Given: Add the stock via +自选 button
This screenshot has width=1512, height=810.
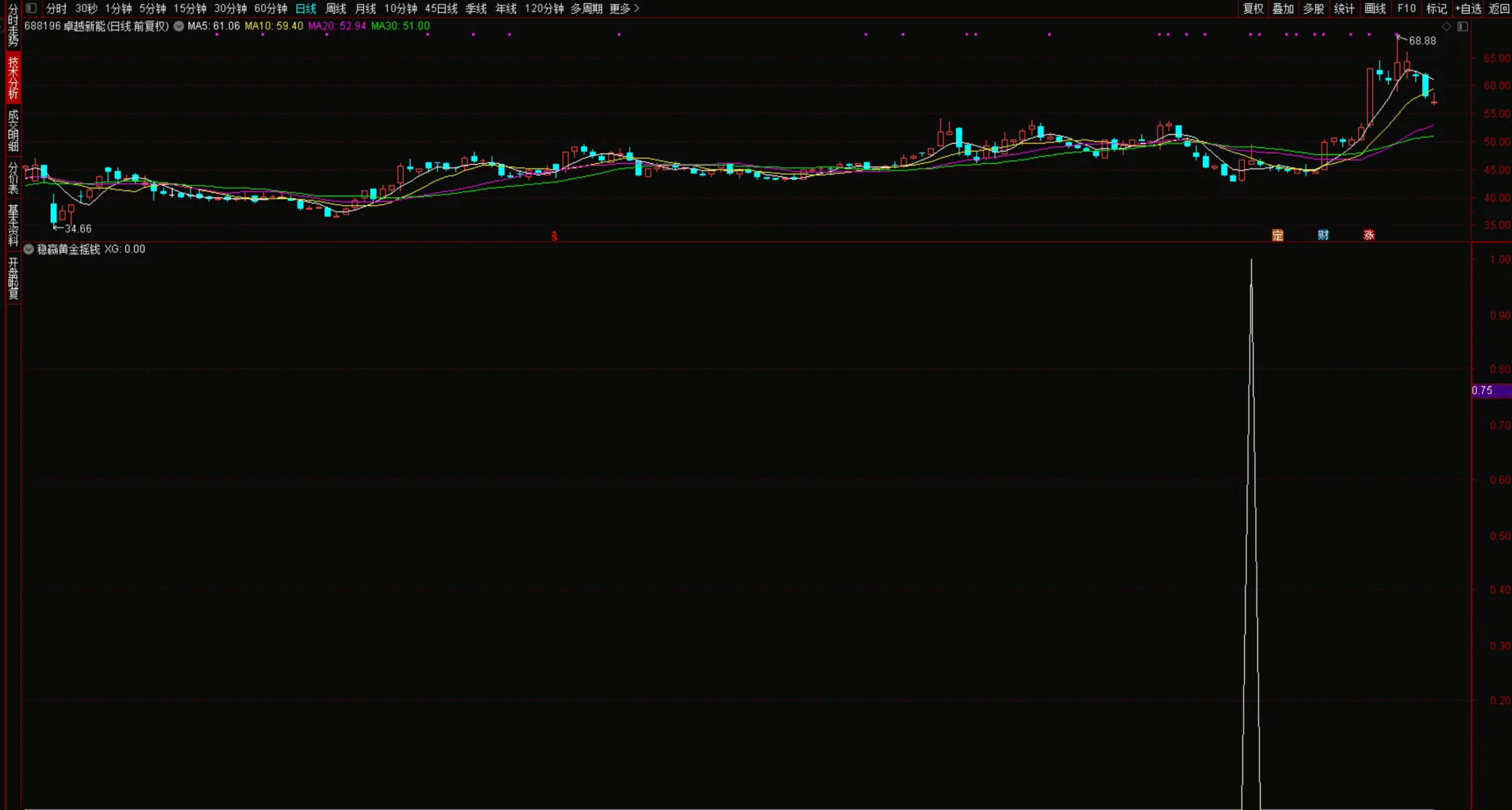Looking at the screenshot, I should pyautogui.click(x=1468, y=8).
